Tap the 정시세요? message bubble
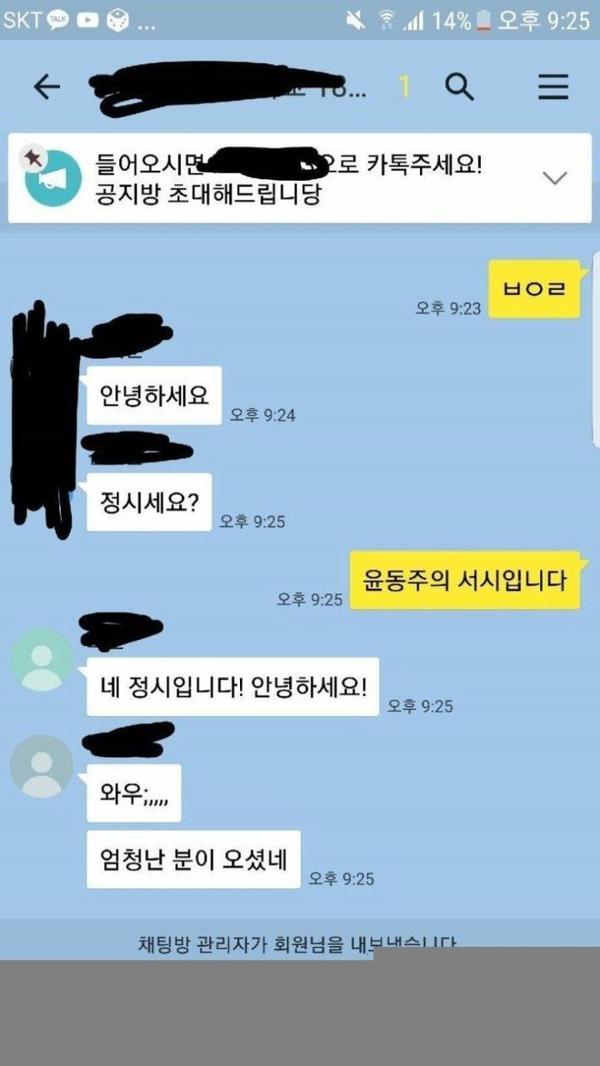 [148, 502]
